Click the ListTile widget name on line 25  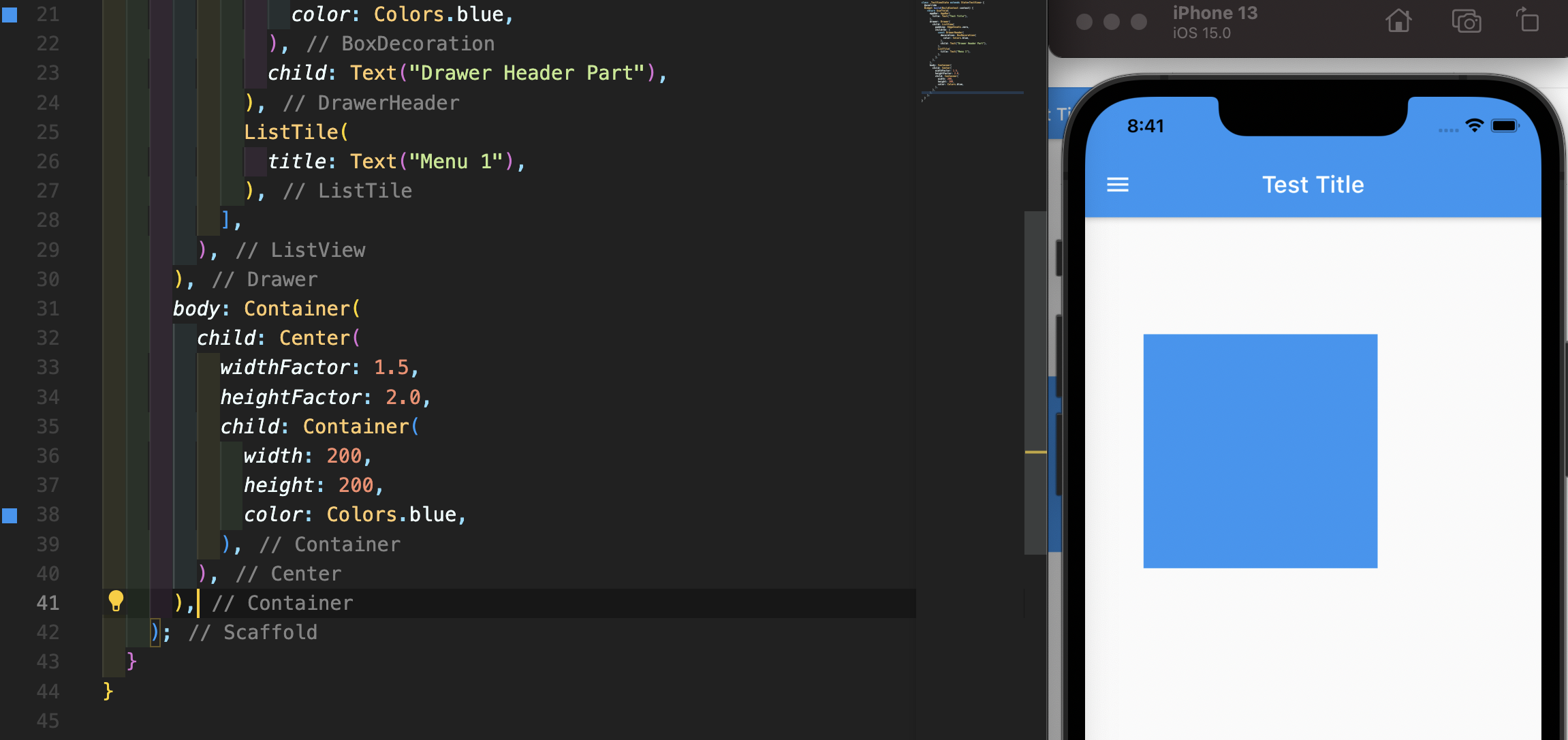tap(292, 132)
